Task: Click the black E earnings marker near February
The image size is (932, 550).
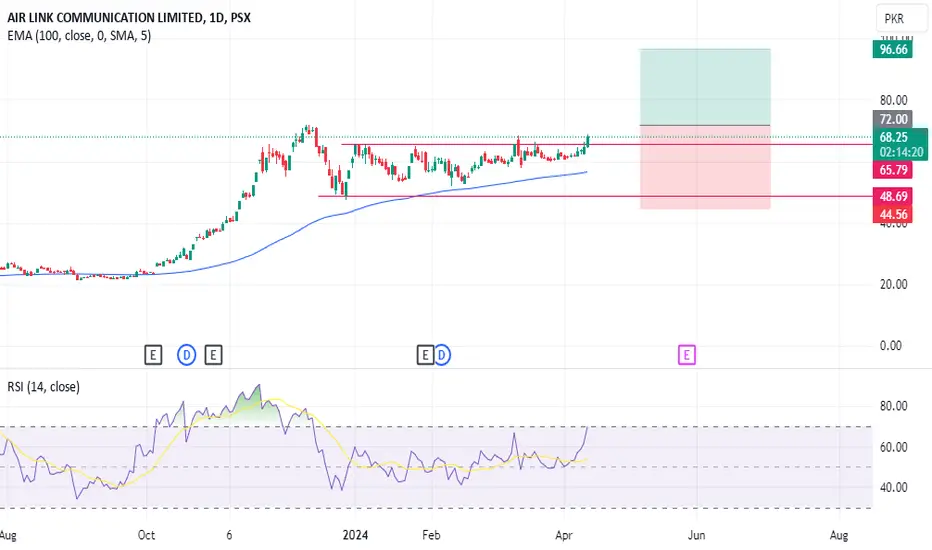Action: pyautogui.click(x=425, y=355)
